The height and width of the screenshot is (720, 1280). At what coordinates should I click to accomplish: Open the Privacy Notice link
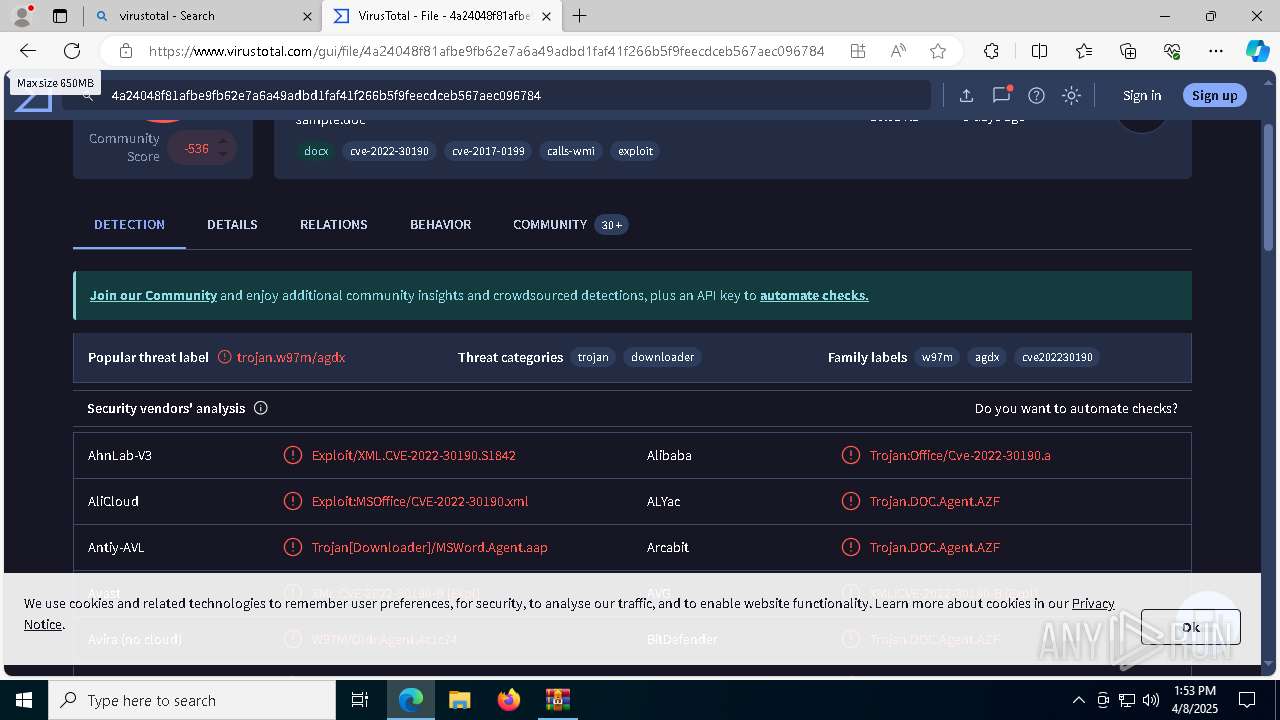click(x=1093, y=603)
